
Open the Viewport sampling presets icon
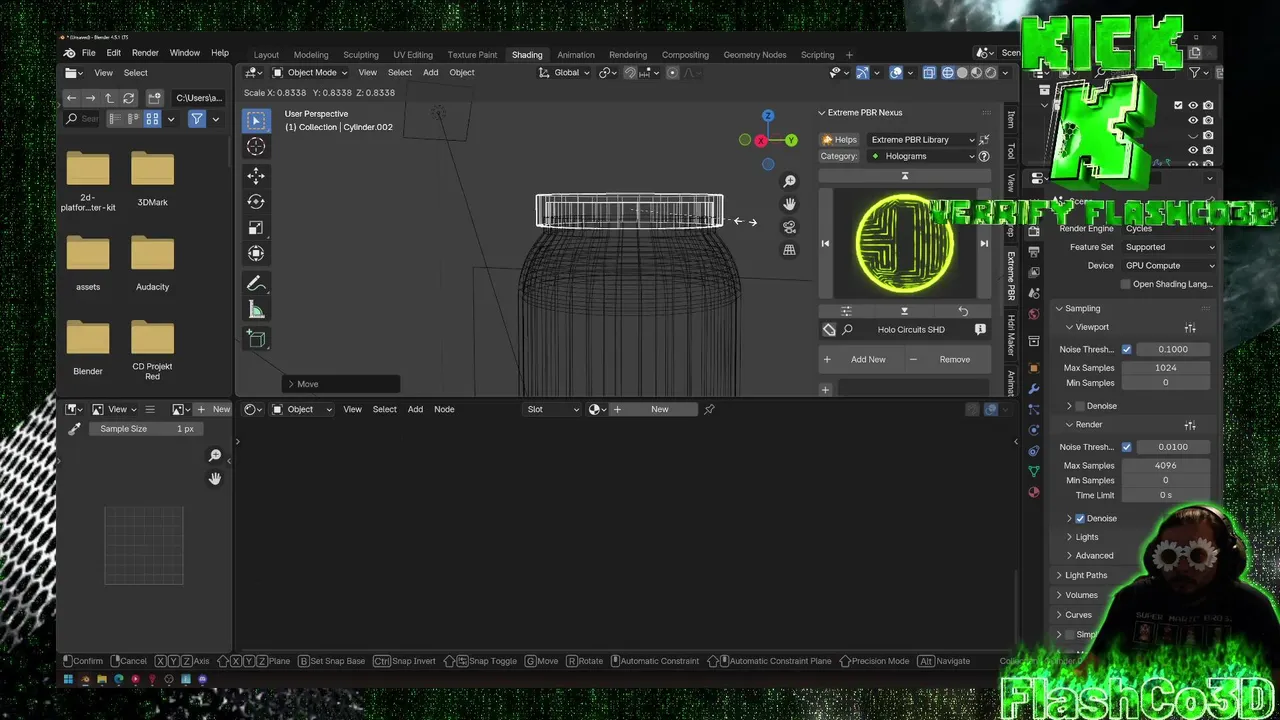[1190, 327]
